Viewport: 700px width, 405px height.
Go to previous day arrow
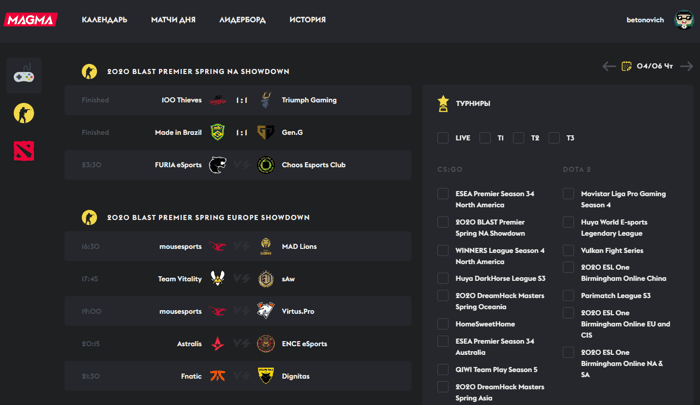point(609,66)
